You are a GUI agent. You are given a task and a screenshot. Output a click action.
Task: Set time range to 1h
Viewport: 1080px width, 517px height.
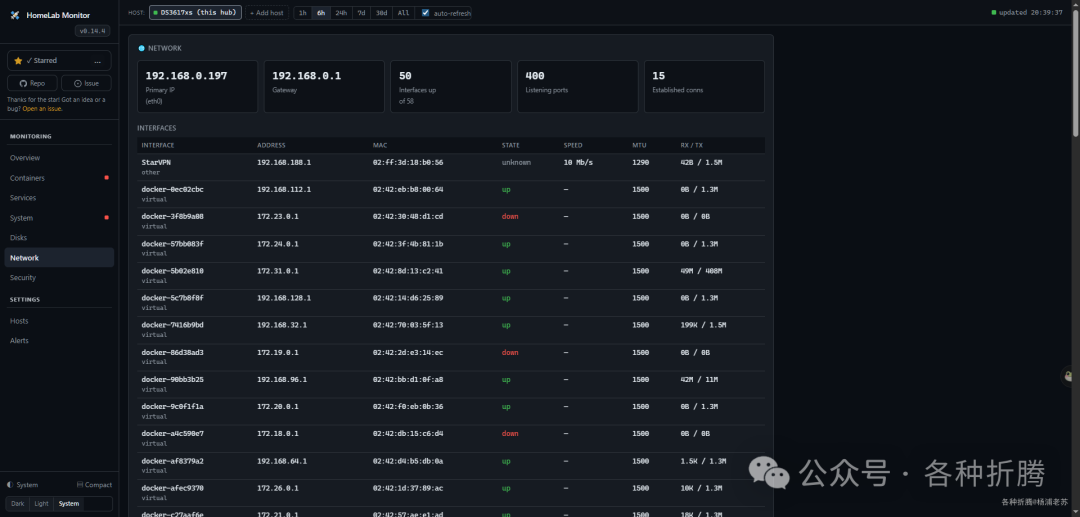pos(302,12)
